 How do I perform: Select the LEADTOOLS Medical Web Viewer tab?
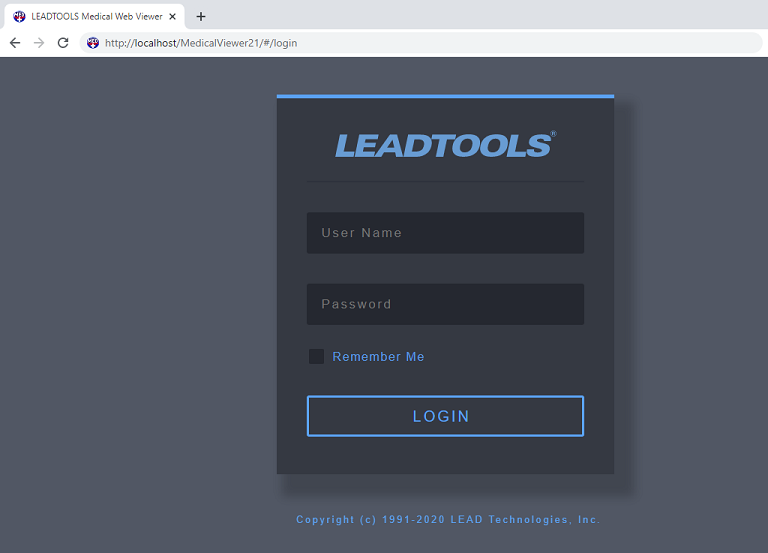[x=95, y=17]
